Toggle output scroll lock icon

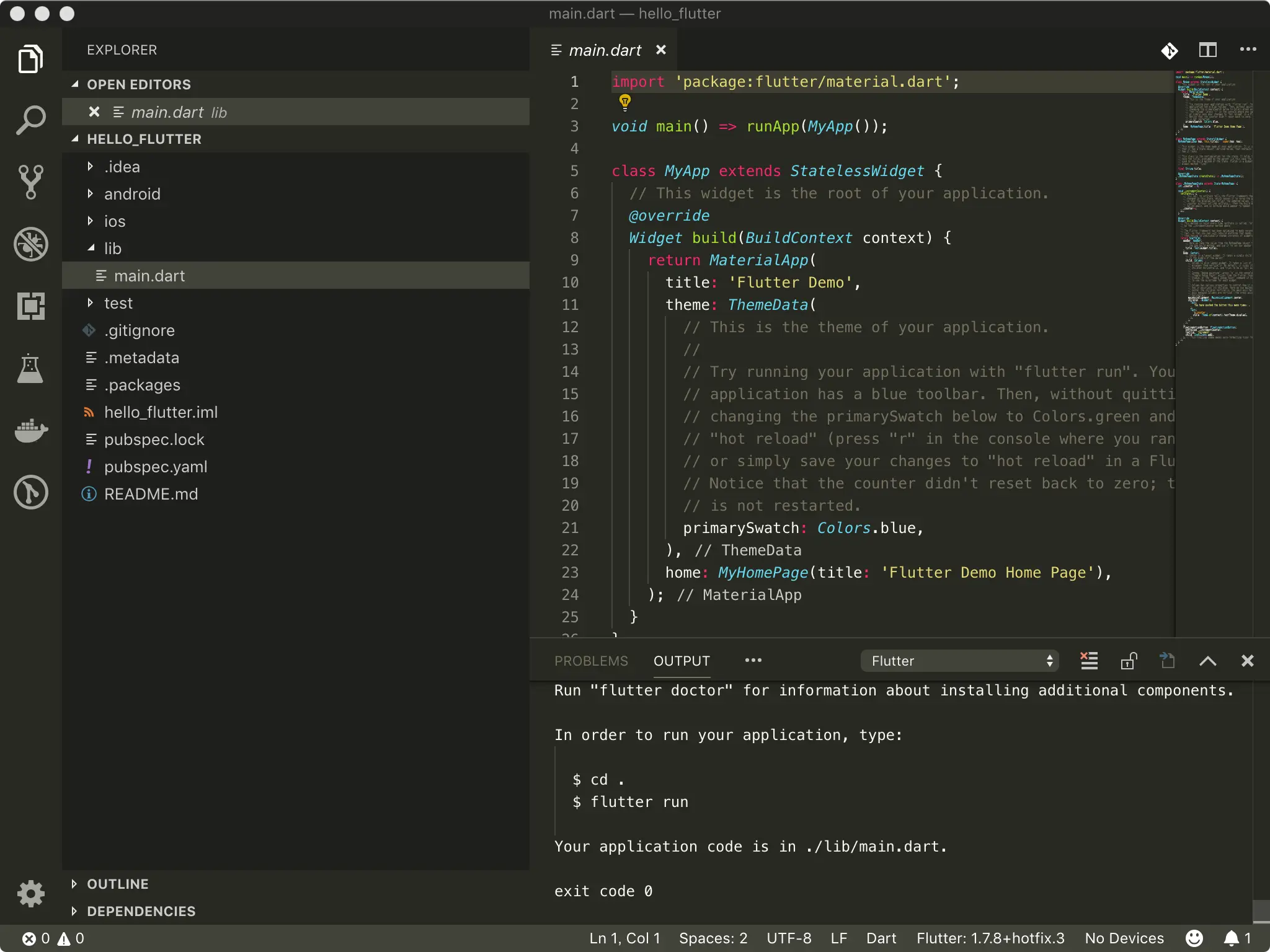click(1128, 661)
